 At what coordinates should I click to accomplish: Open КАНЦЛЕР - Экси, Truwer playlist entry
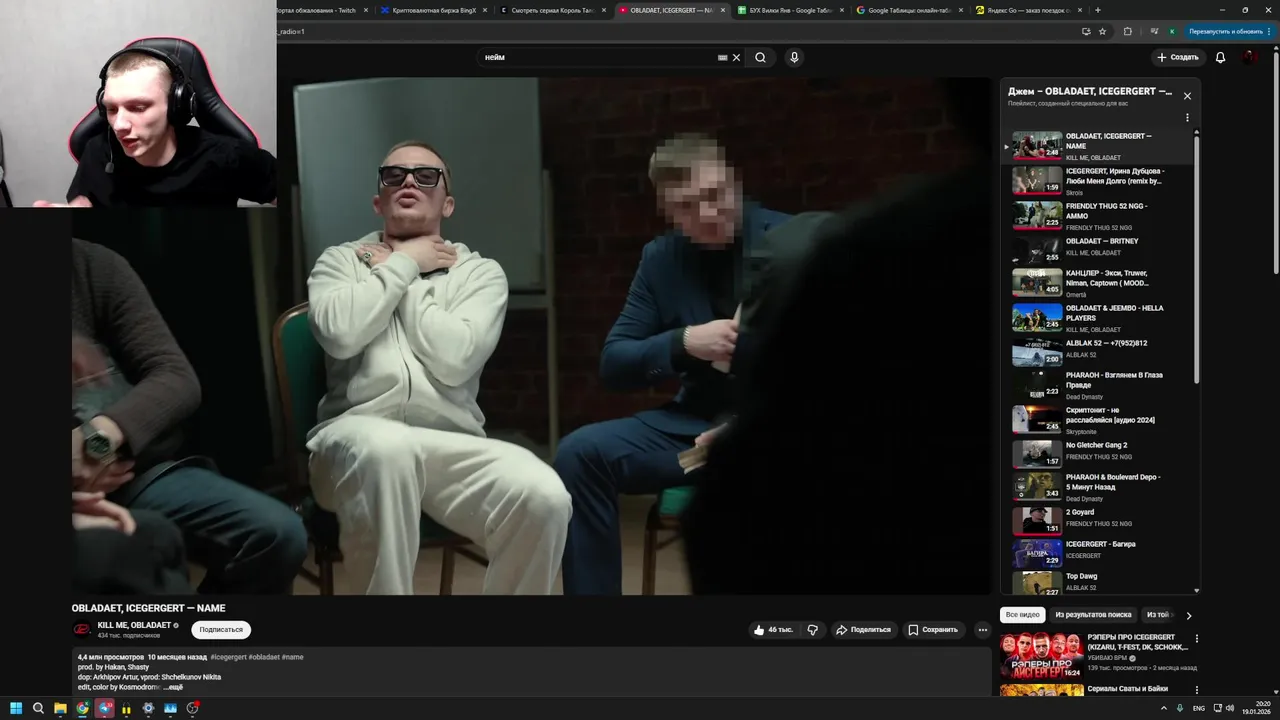coord(1100,283)
